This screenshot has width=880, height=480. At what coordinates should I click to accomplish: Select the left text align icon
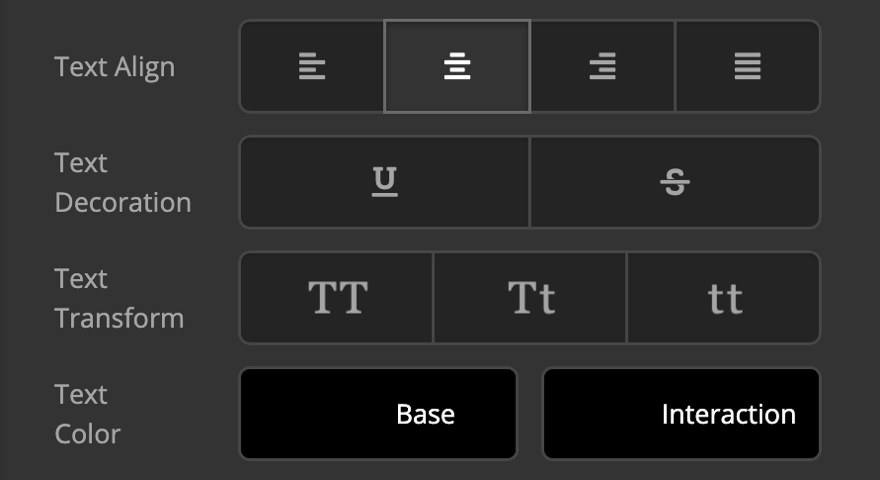312,66
